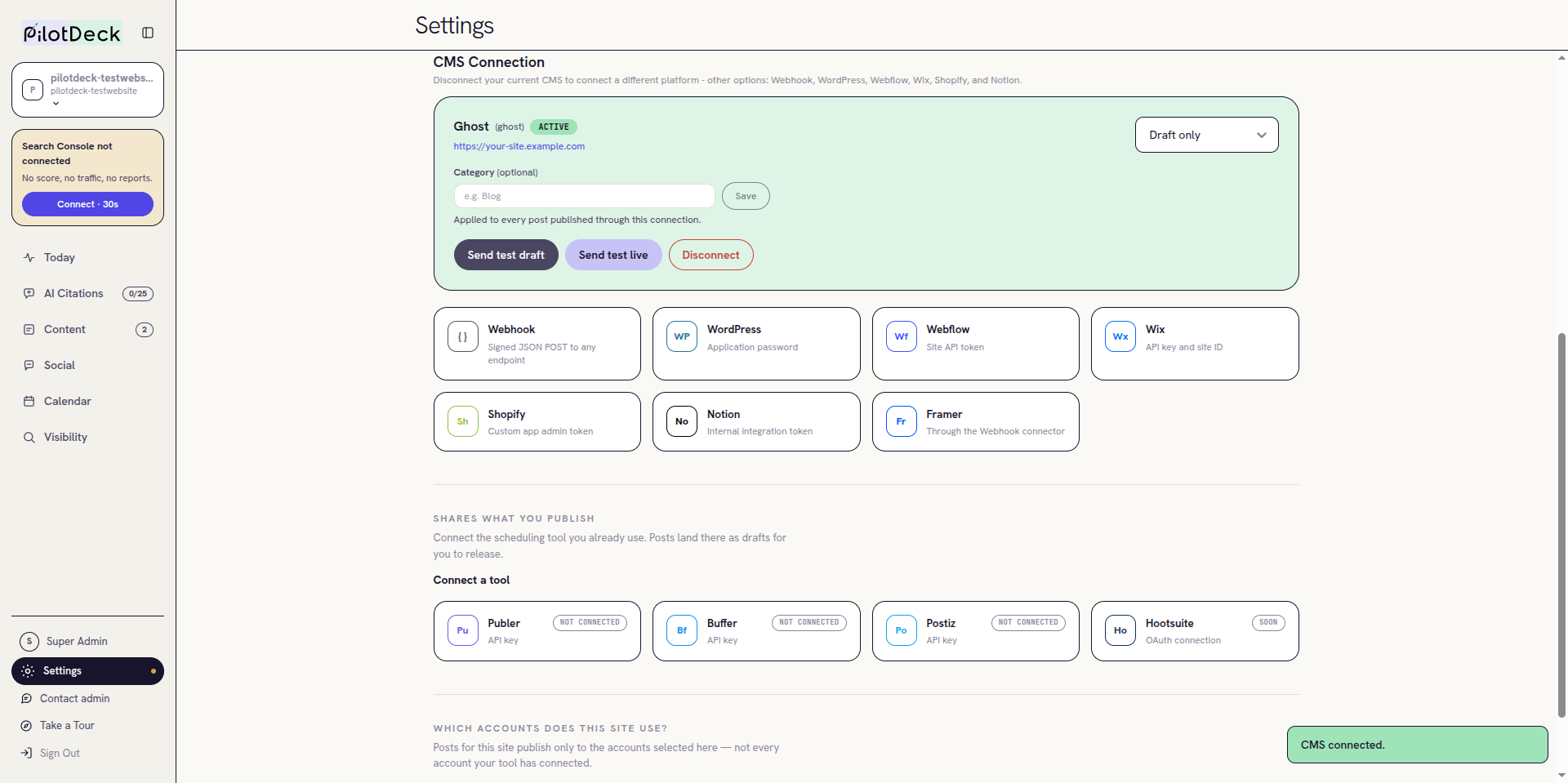Screen dimensions: 1568x783
Task: Pick the Webflow Wf icon
Action: [902, 336]
